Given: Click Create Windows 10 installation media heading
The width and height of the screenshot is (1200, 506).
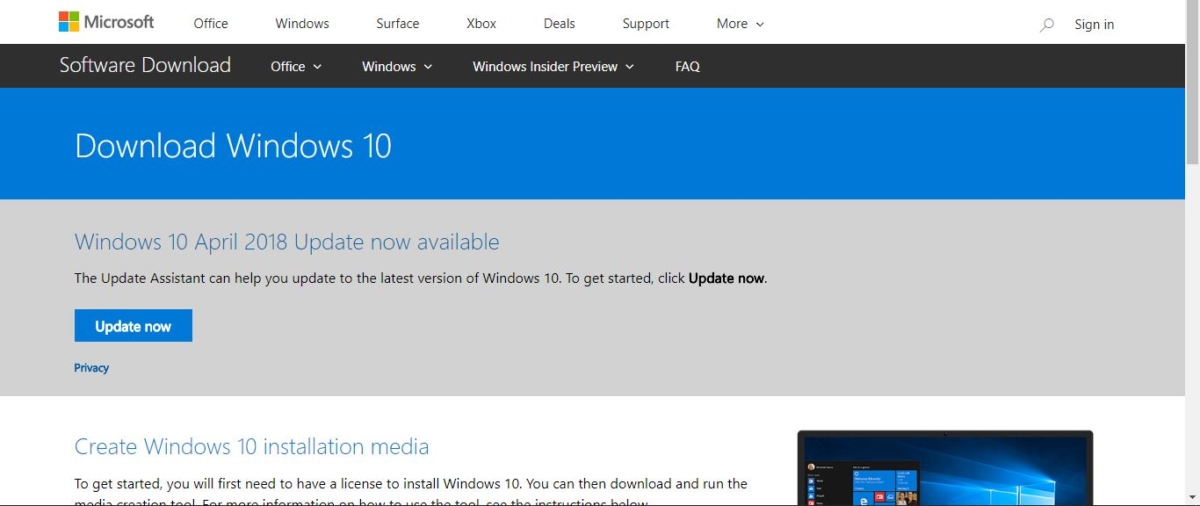Looking at the screenshot, I should [x=252, y=446].
